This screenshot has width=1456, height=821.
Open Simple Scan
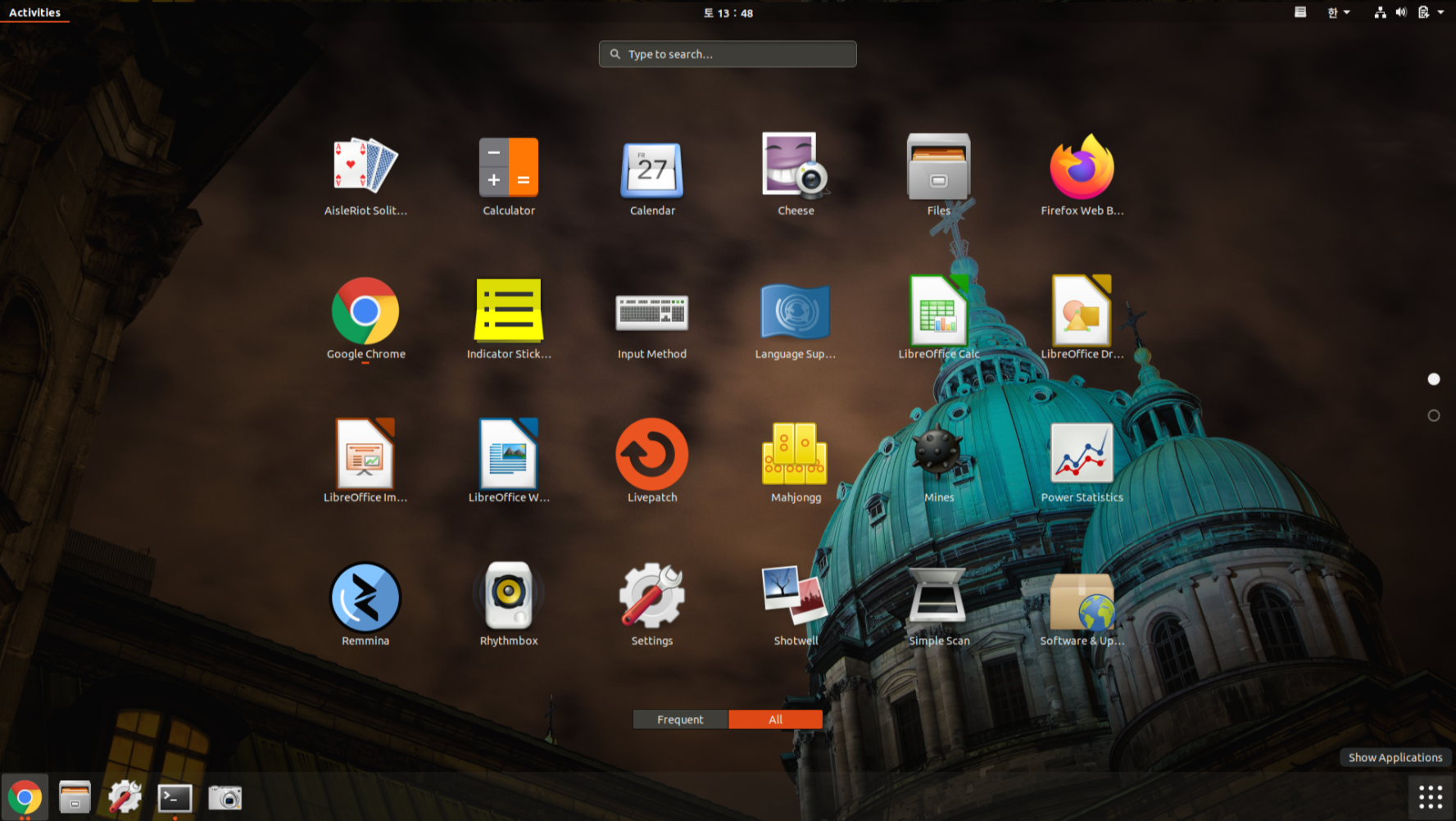tap(939, 606)
